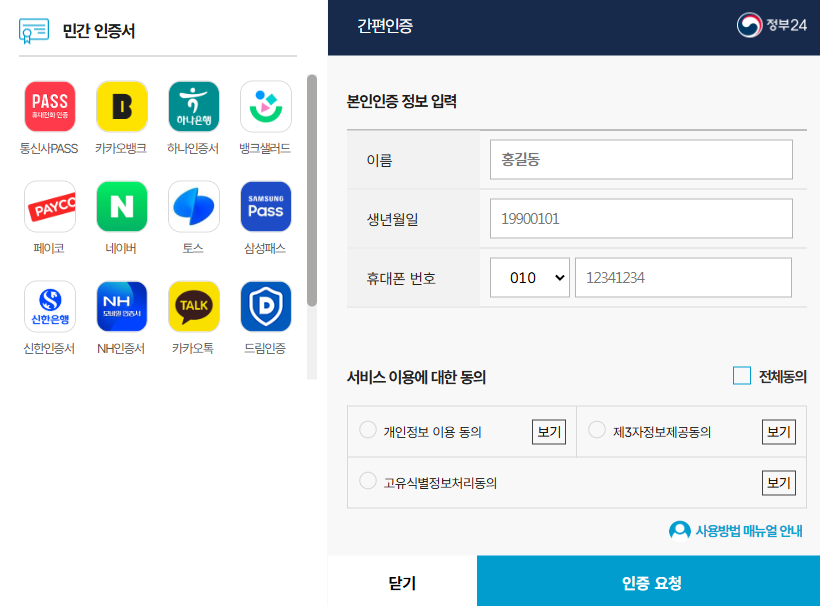Viewport: 820px width, 606px height.
Task: Pick the 뱅크샐러드 certificate icon
Action: (266, 106)
